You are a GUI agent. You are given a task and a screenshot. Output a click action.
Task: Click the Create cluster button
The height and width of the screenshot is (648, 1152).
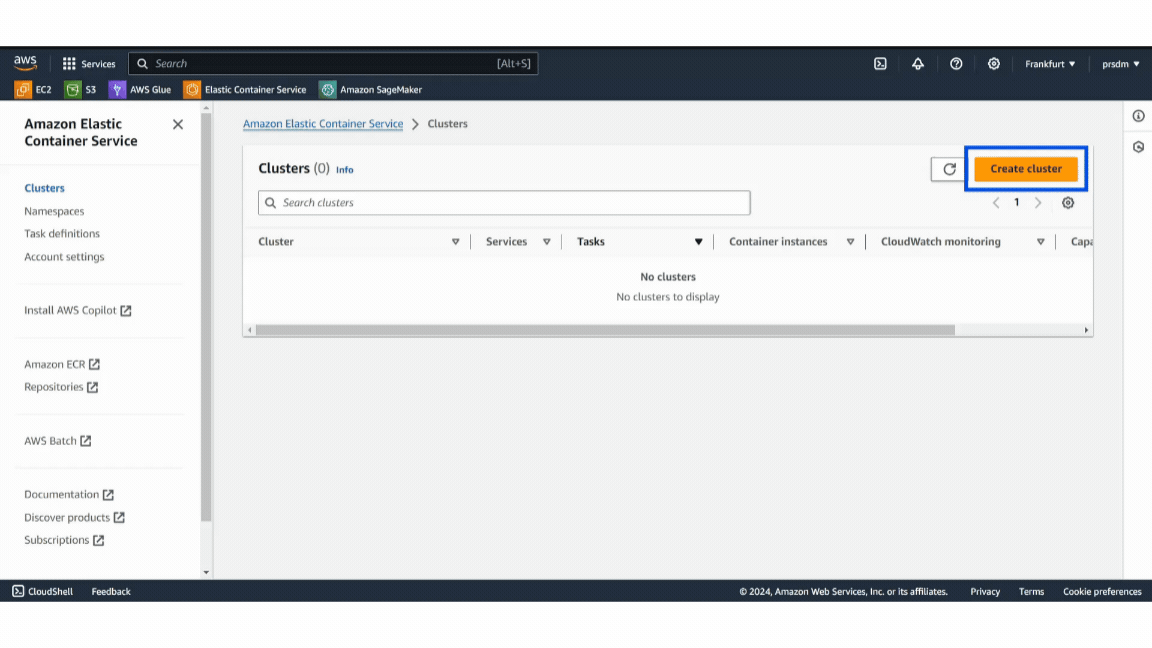pyautogui.click(x=1026, y=169)
